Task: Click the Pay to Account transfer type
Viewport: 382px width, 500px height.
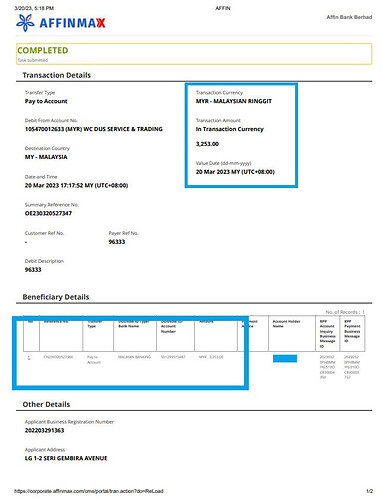Action: [x=46, y=101]
